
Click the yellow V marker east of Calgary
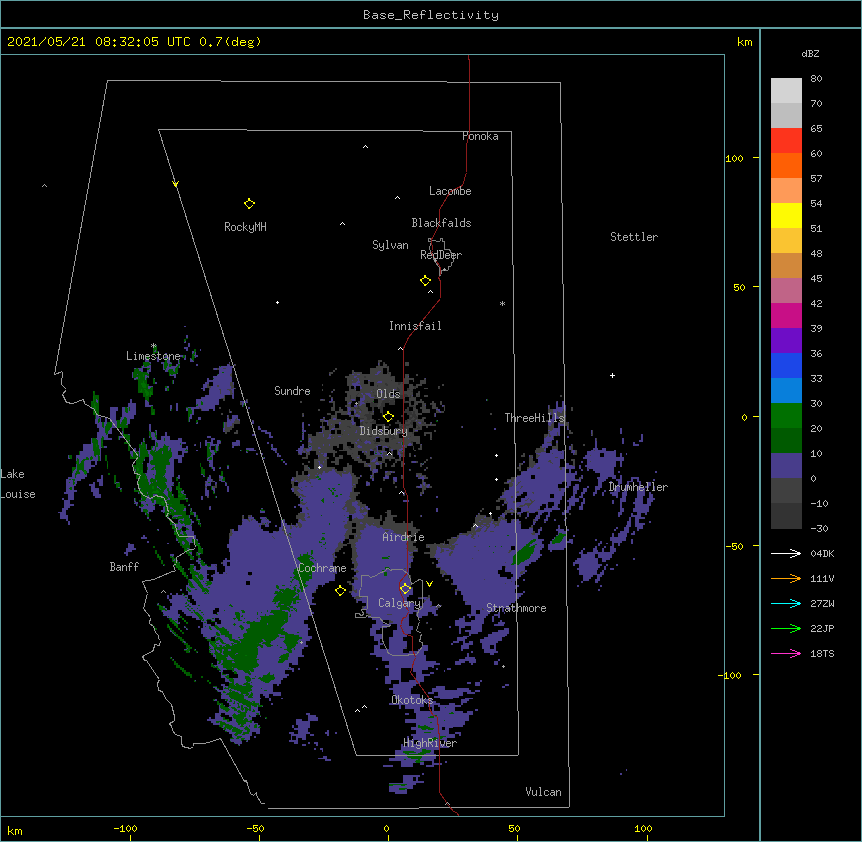coord(429,584)
